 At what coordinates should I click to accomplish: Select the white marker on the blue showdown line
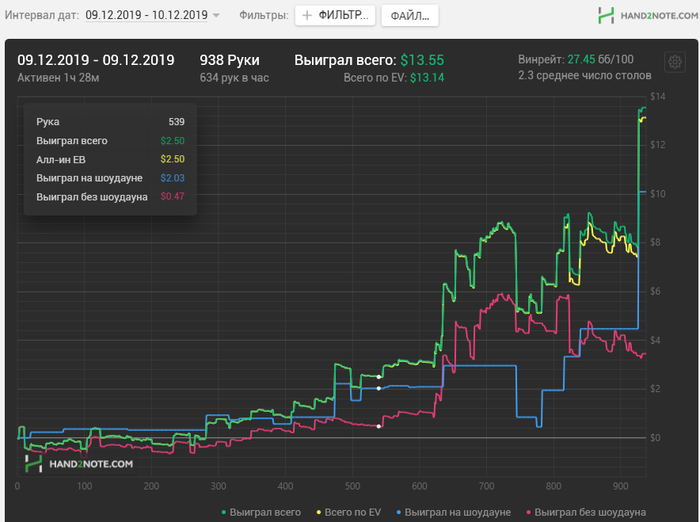point(378,388)
